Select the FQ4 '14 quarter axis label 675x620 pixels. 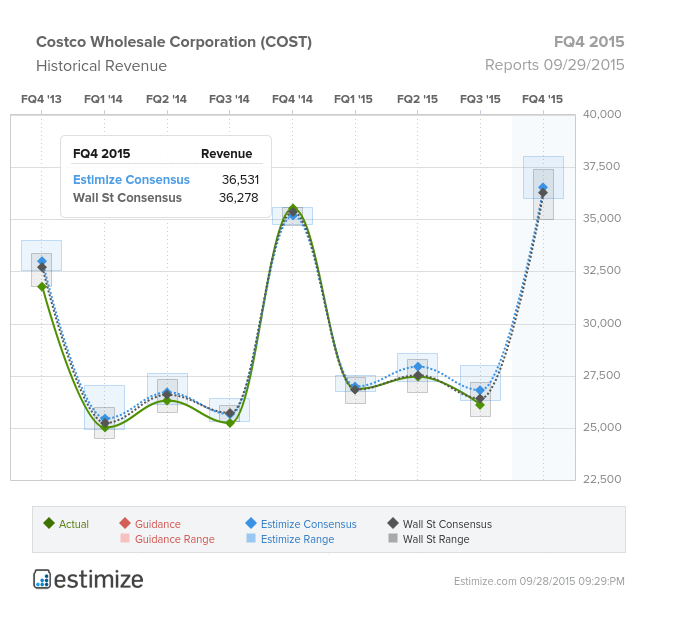292,99
